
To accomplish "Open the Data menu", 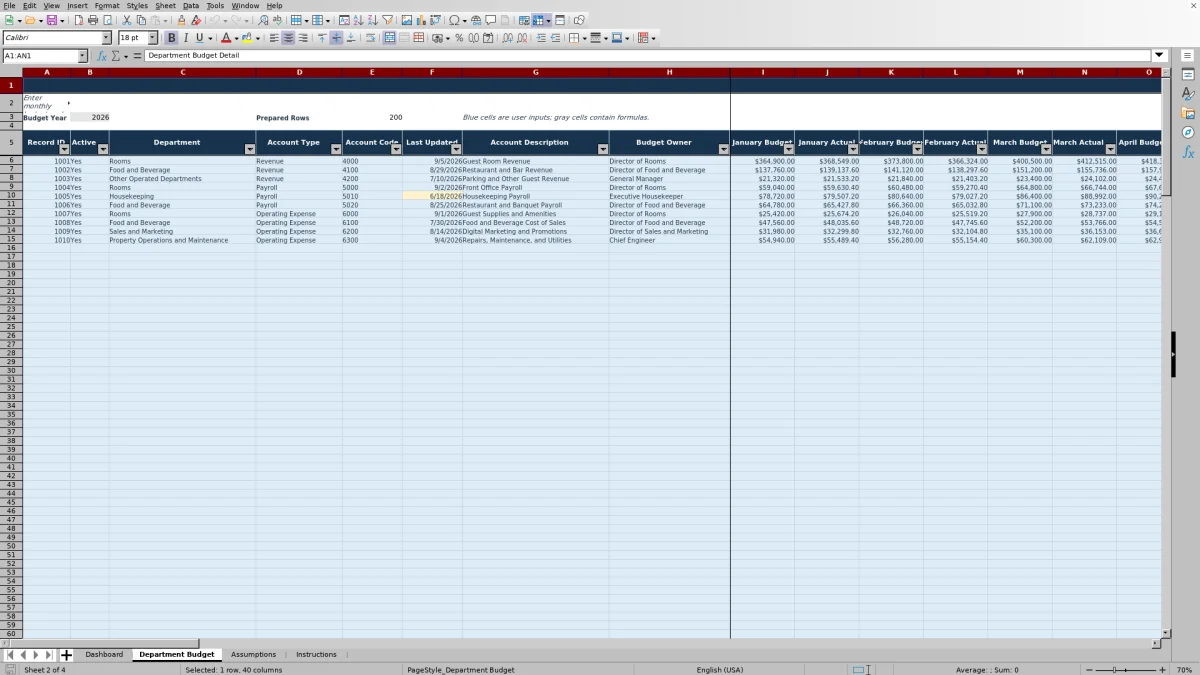I will [190, 5].
